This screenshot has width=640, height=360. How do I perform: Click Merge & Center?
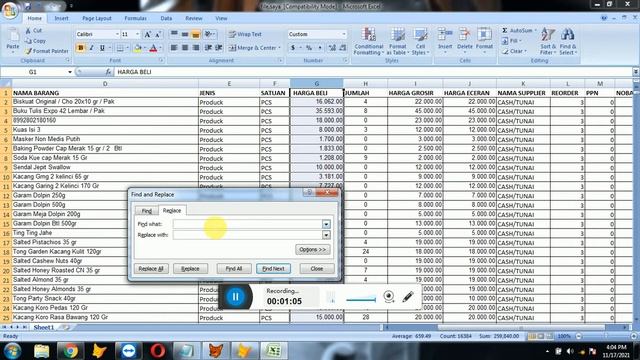[x=252, y=48]
